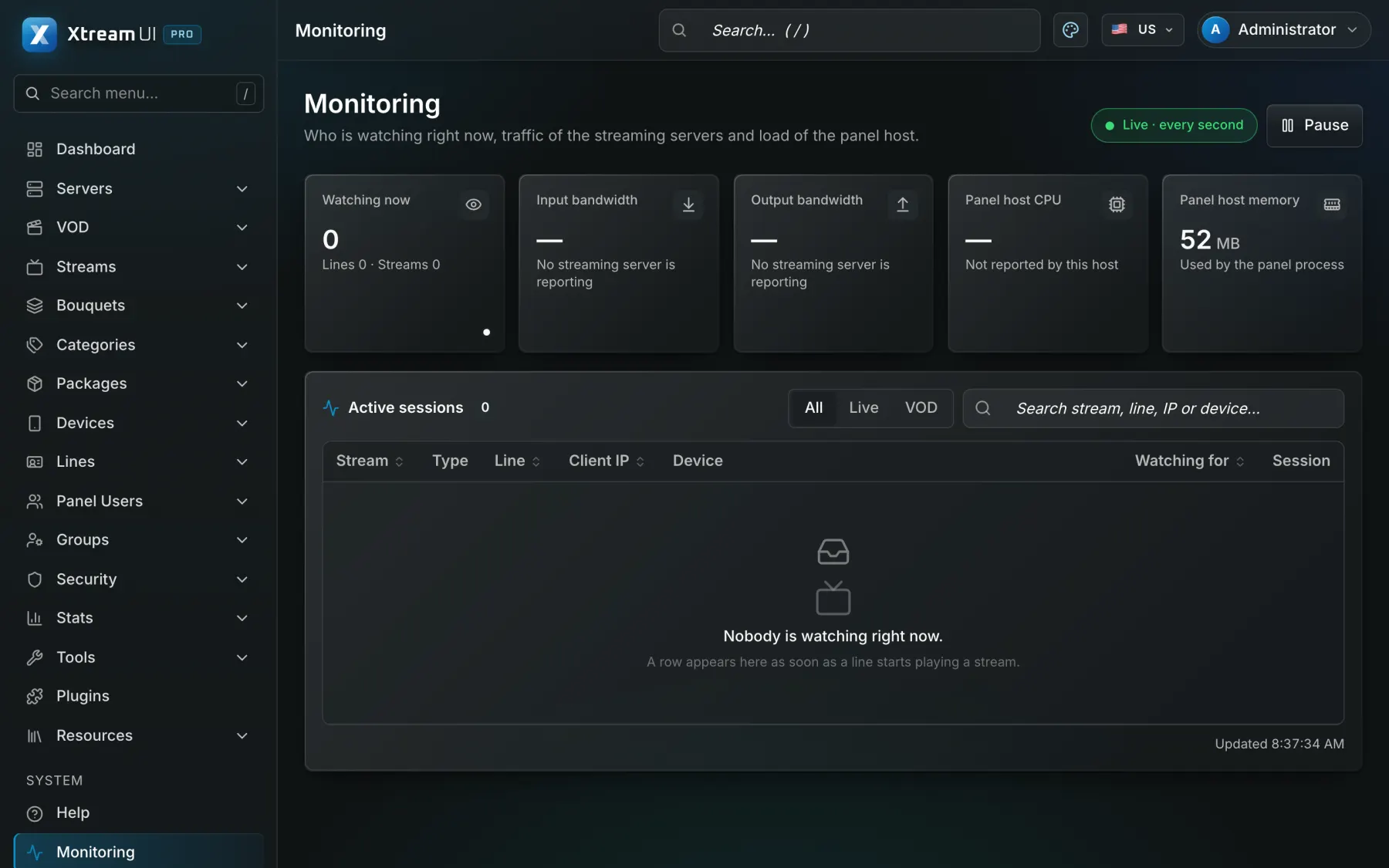Click the memory icon on Panel host memory card
Image resolution: width=1389 pixels, height=868 pixels.
pos(1332,204)
